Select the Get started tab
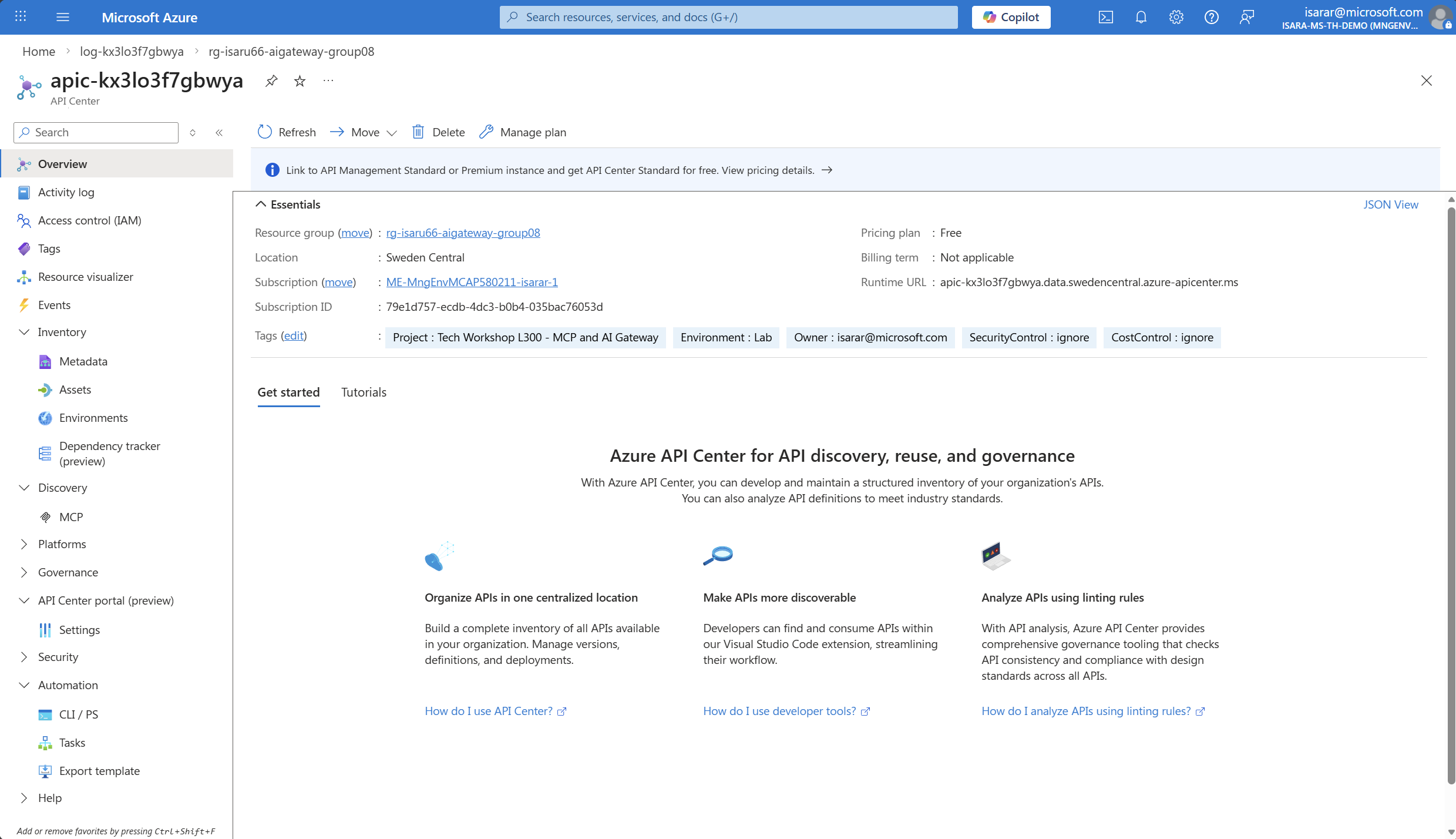Viewport: 1456px width, 839px height. click(288, 392)
